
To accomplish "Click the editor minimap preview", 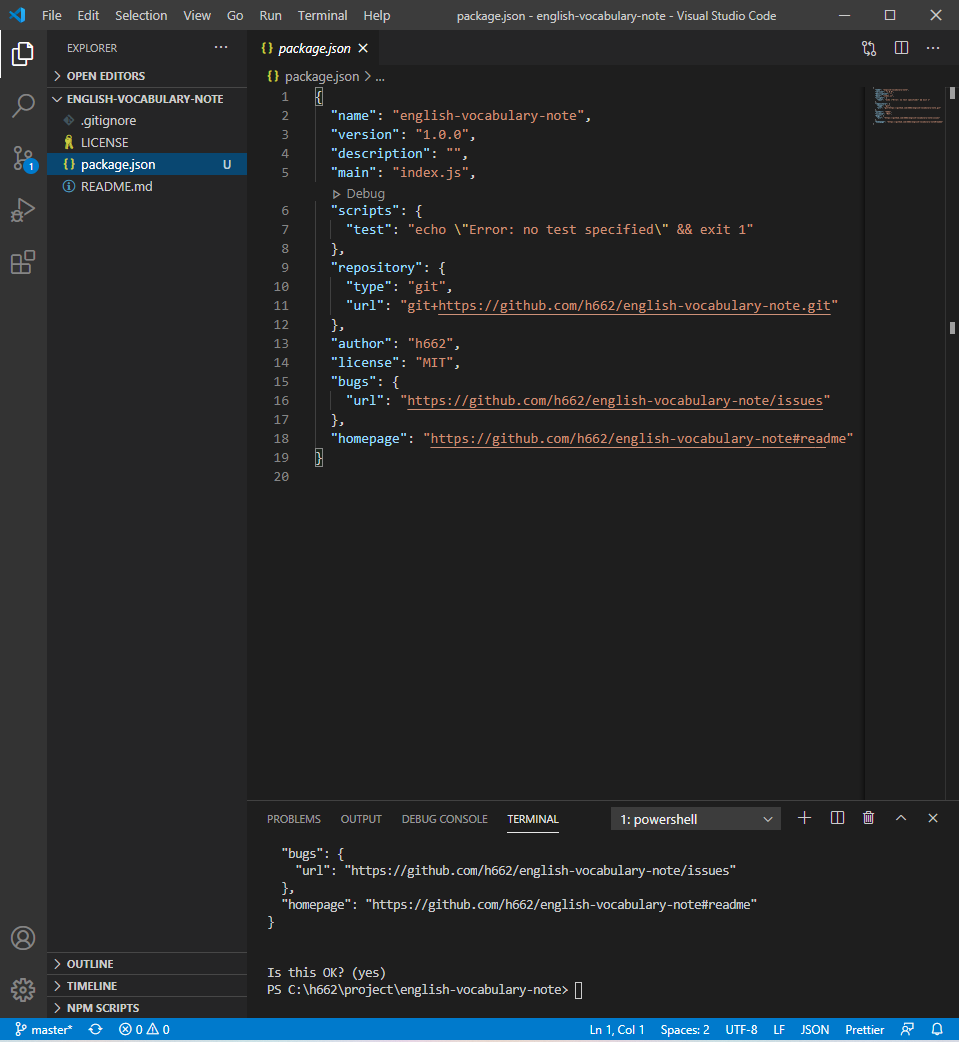I will point(908,106).
